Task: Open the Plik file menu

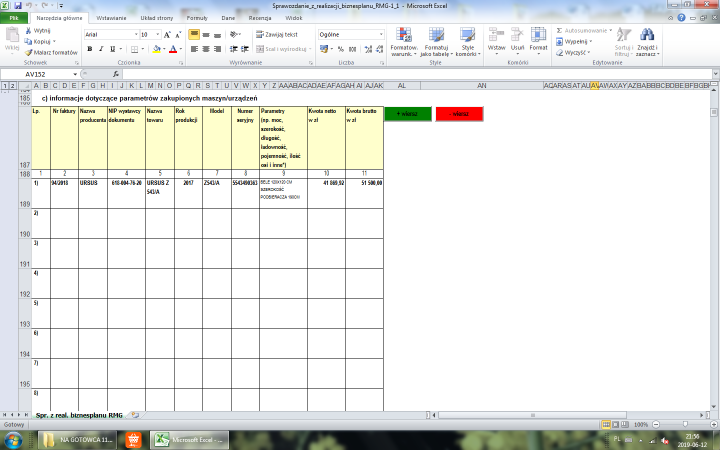Action: point(14,19)
